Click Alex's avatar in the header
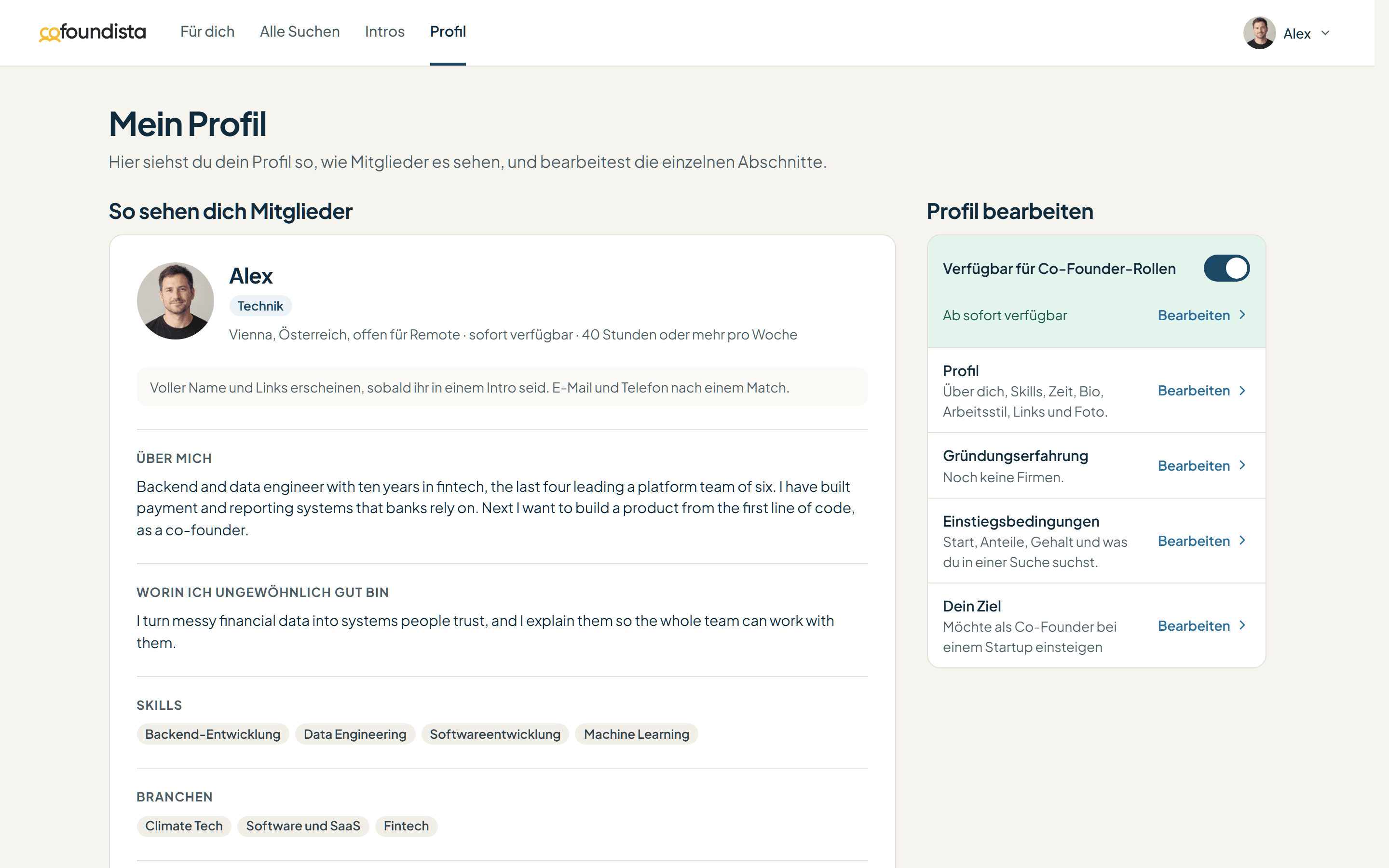The image size is (1389, 868). (x=1259, y=33)
